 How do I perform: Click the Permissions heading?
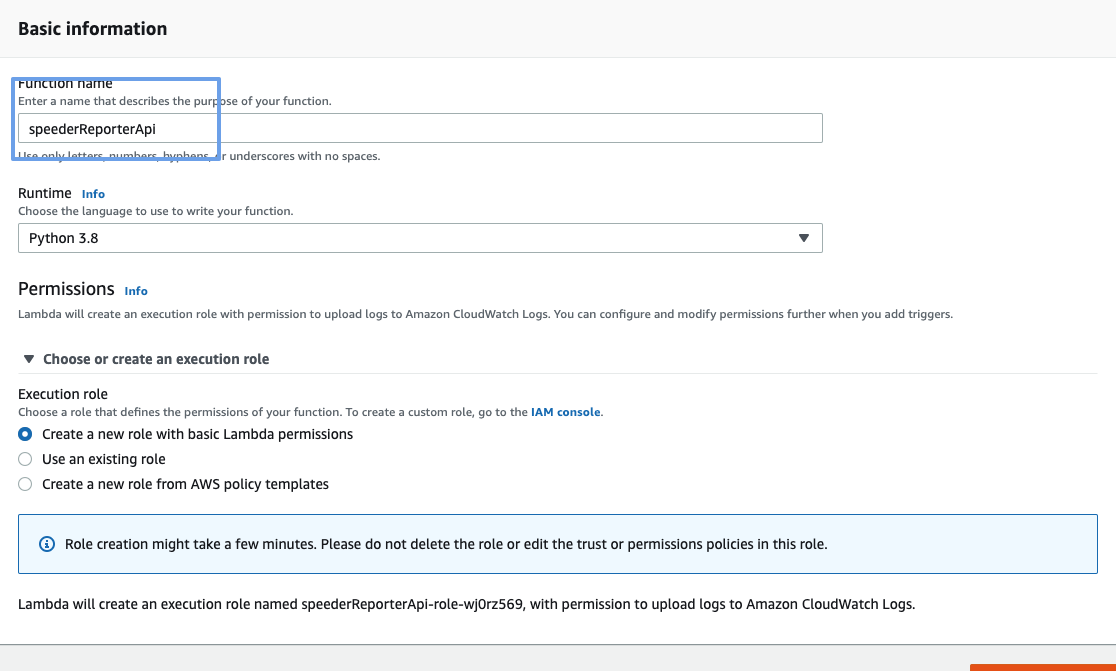(66, 289)
